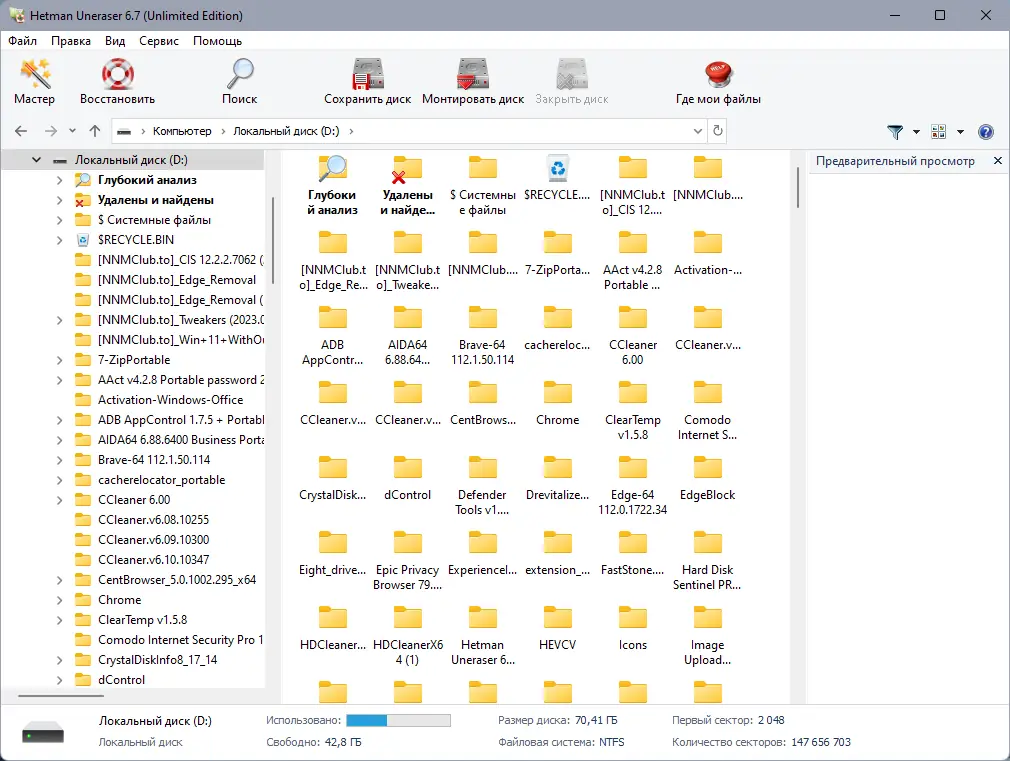1010x761 pixels.
Task: Collapse Локальный диск (D:) tree node
Action: 36,160
